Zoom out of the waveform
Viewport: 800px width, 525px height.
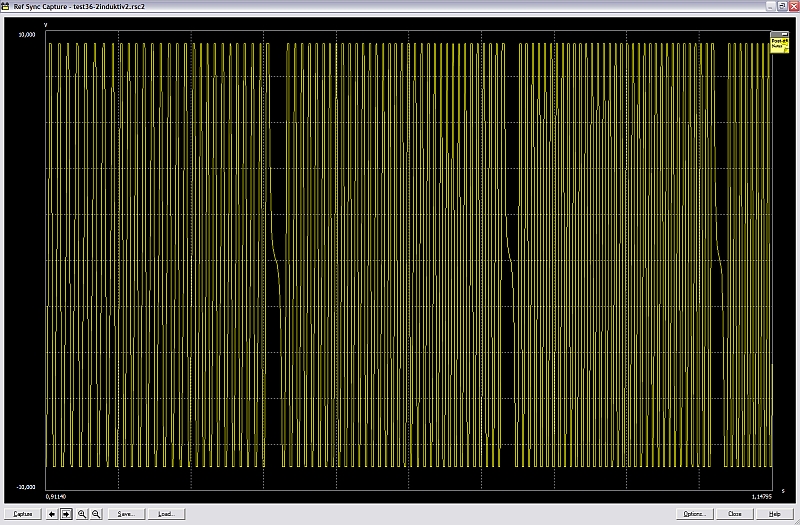coord(96,514)
